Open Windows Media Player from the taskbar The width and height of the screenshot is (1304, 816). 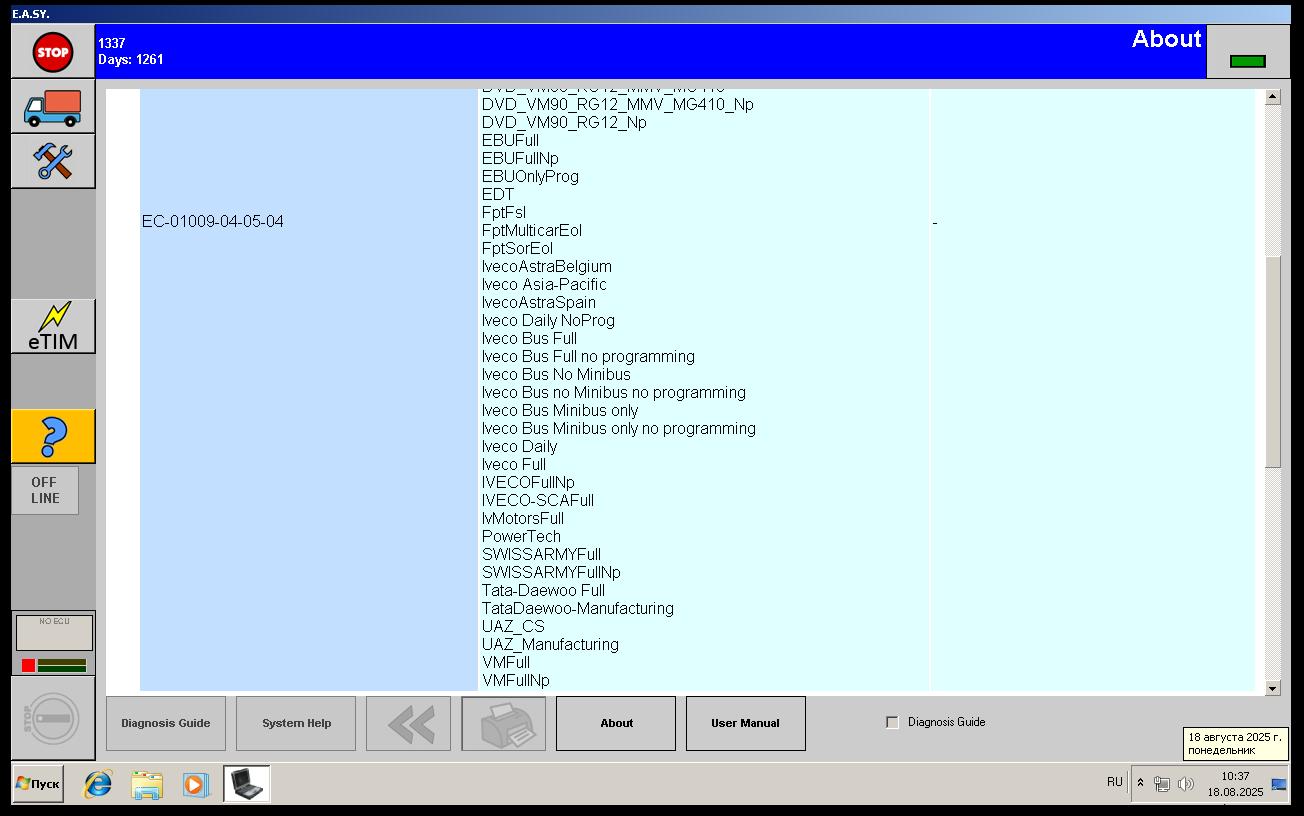196,784
